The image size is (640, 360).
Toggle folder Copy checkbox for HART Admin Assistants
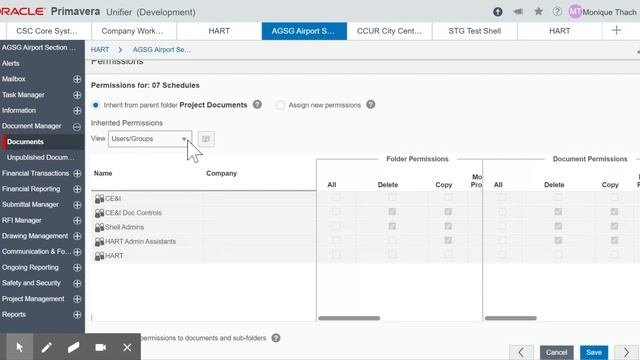coord(448,240)
